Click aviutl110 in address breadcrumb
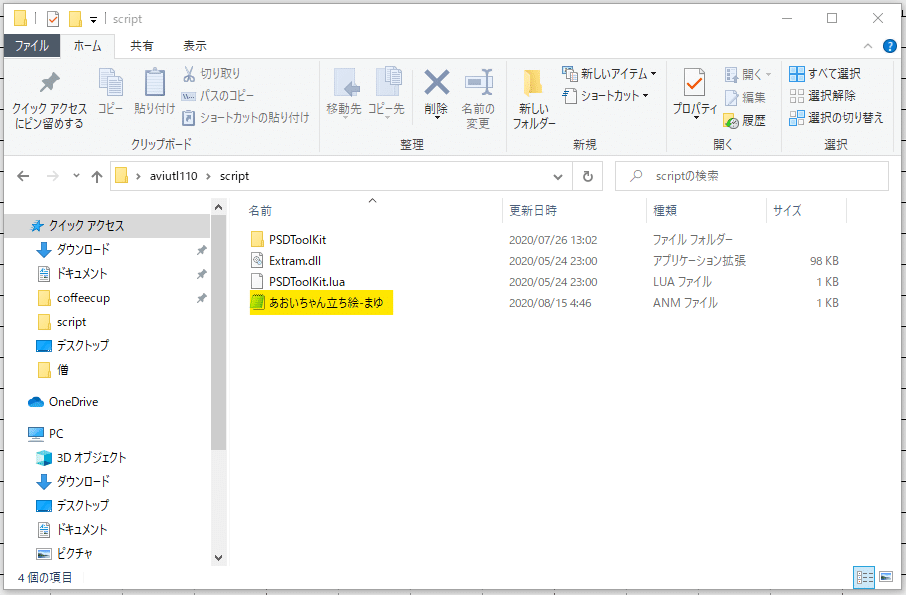This screenshot has width=906, height=595. pos(173,176)
